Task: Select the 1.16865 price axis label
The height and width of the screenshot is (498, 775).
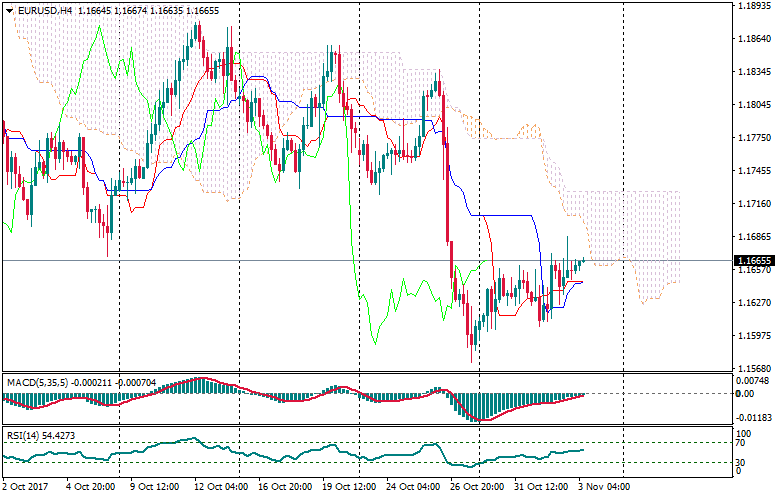Action: [x=751, y=237]
